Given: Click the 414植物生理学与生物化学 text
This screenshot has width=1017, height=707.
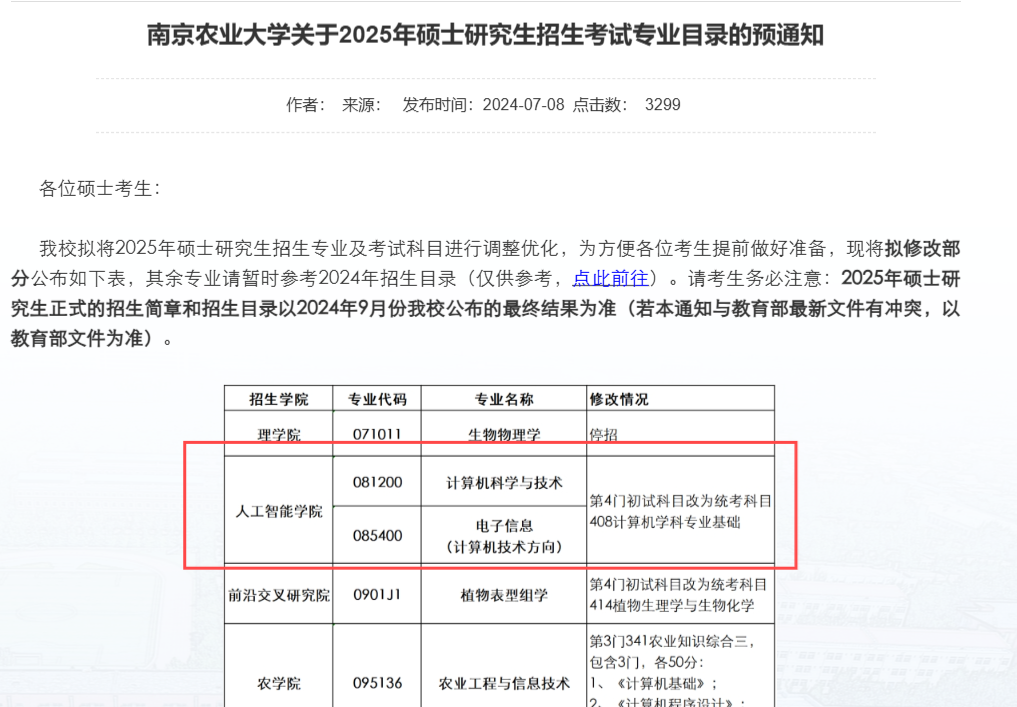Looking at the screenshot, I should (x=672, y=606).
